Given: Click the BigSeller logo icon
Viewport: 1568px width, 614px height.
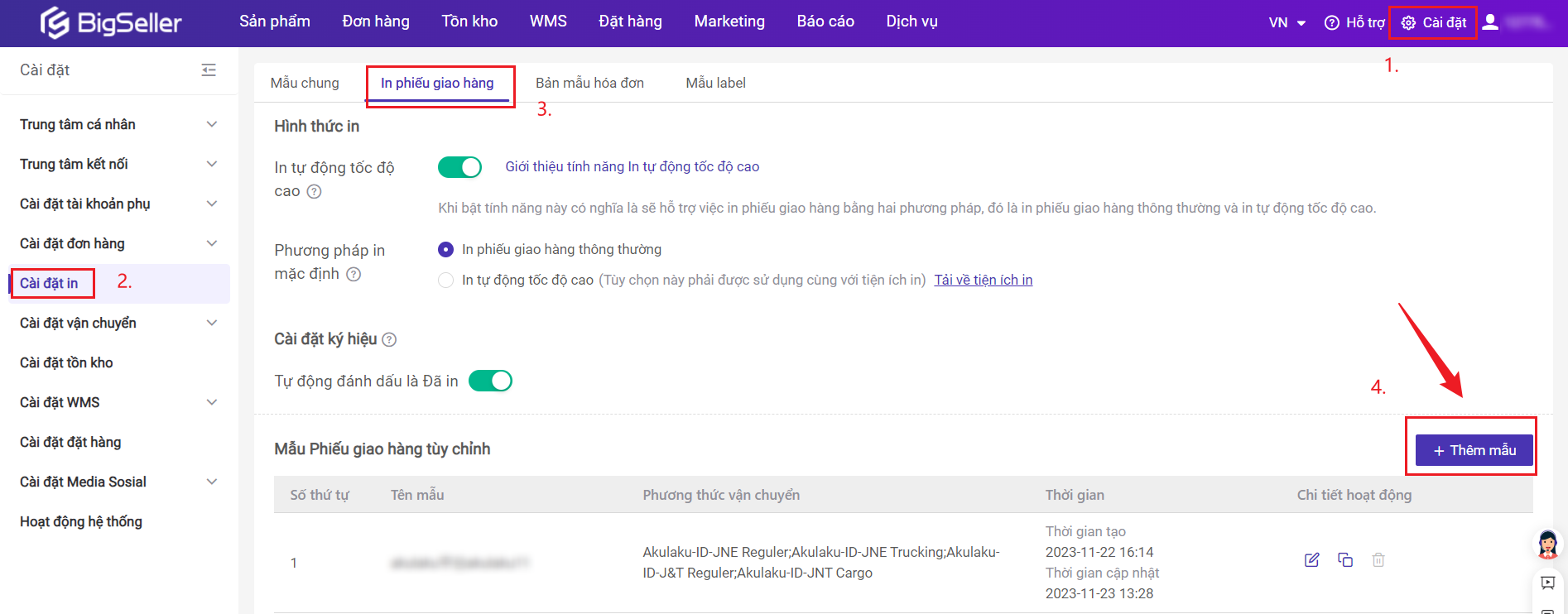Looking at the screenshot, I should 55,22.
